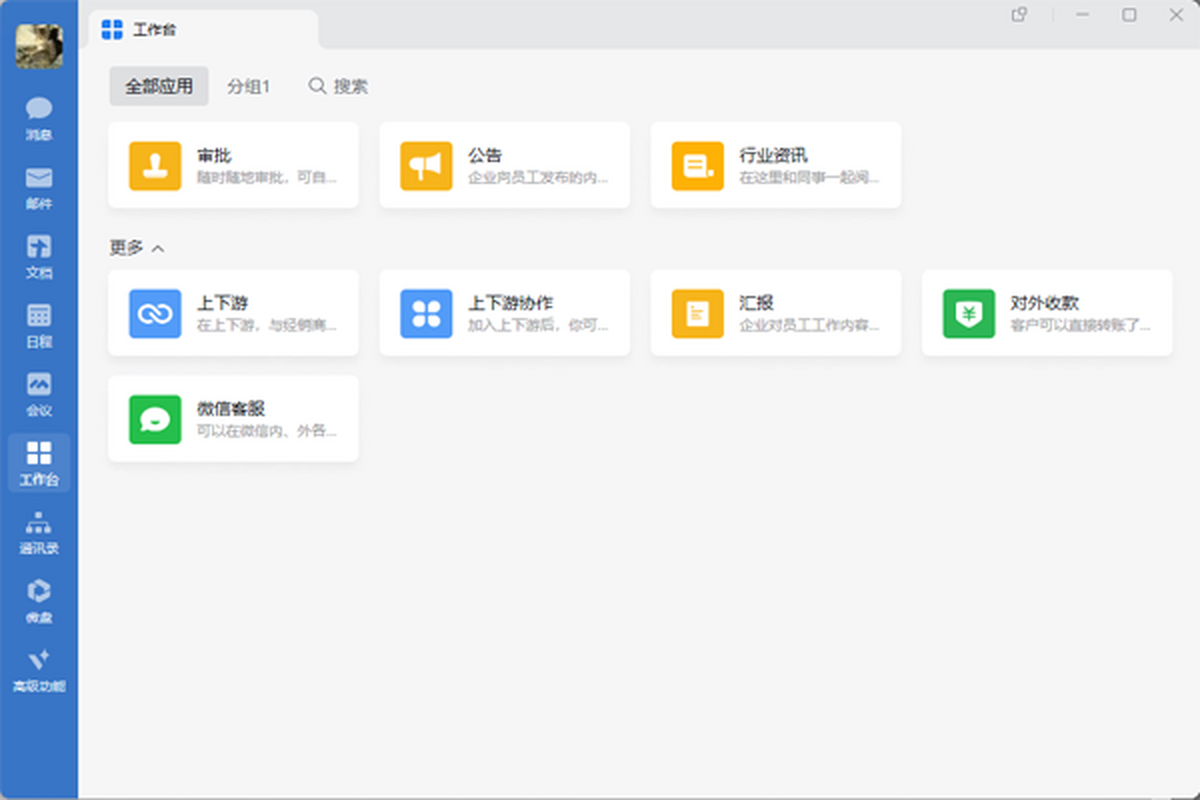Open Weipan drive (微盘) in the sidebar
Image resolution: width=1200 pixels, height=800 pixels.
(39, 601)
